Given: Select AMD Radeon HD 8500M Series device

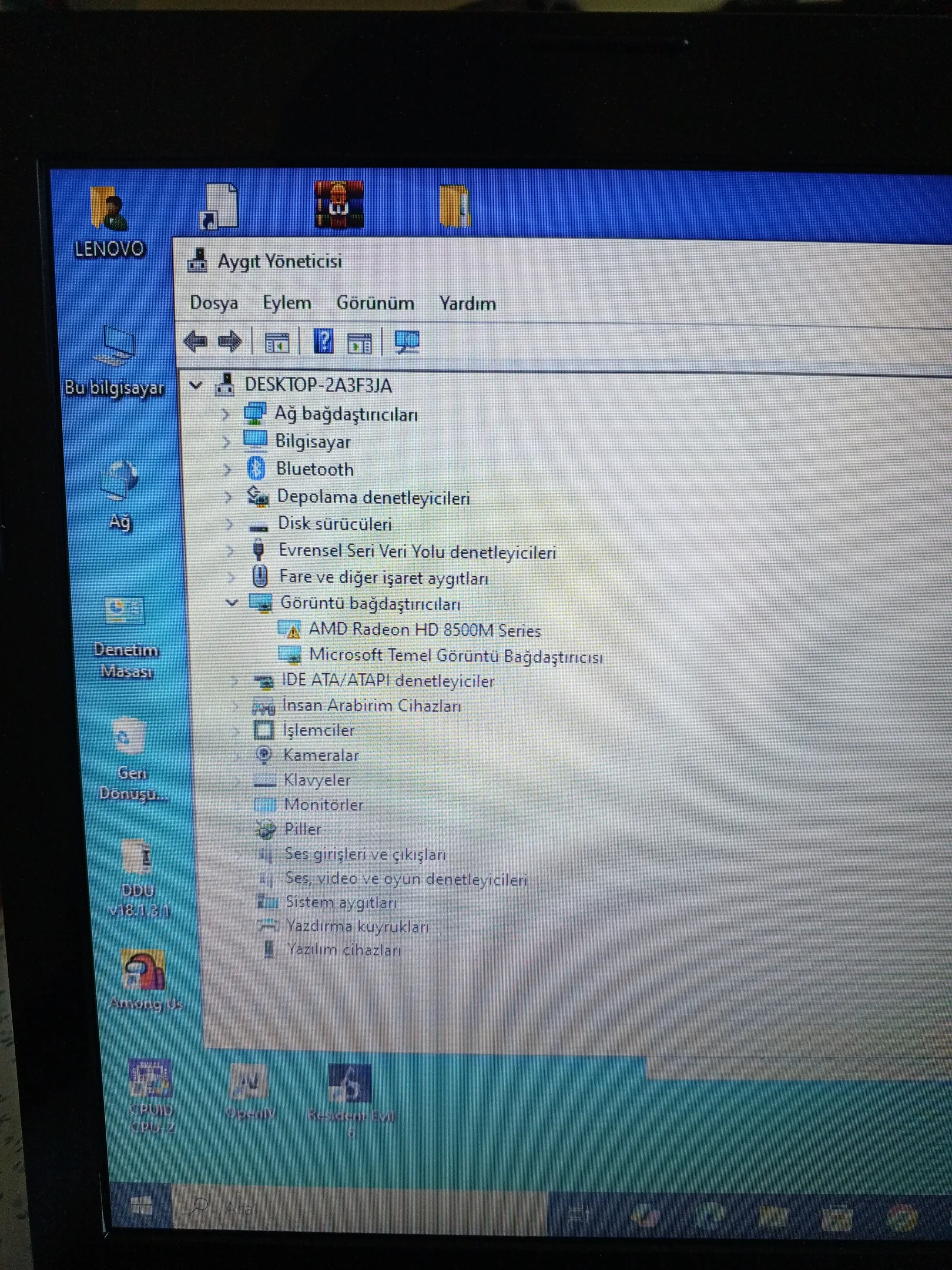Looking at the screenshot, I should 424,630.
